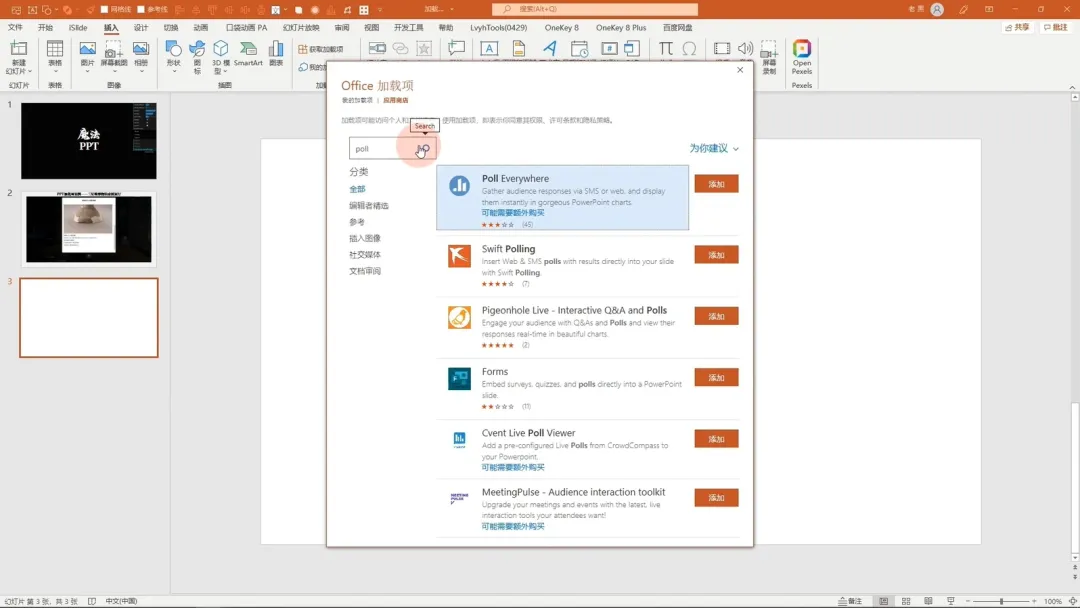Image resolution: width=1080 pixels, height=608 pixels.
Task: Open the OneKey 8 Plus tab
Action: (621, 28)
